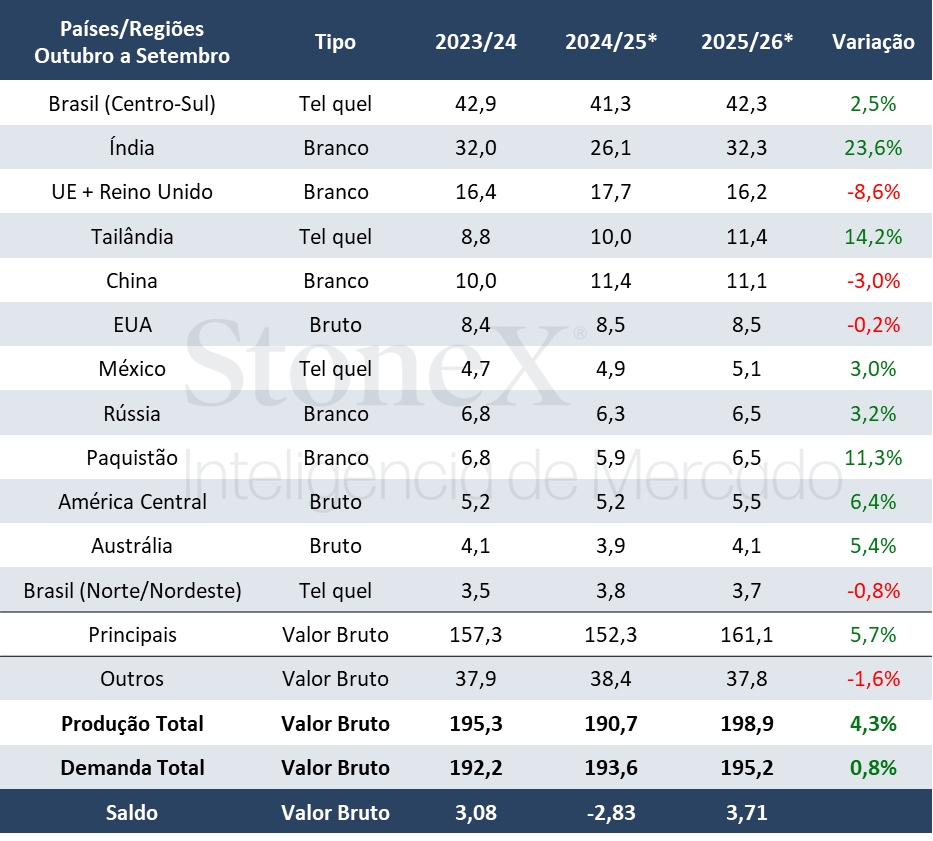
Task: Select the Paquistão row label
Action: coord(132,458)
